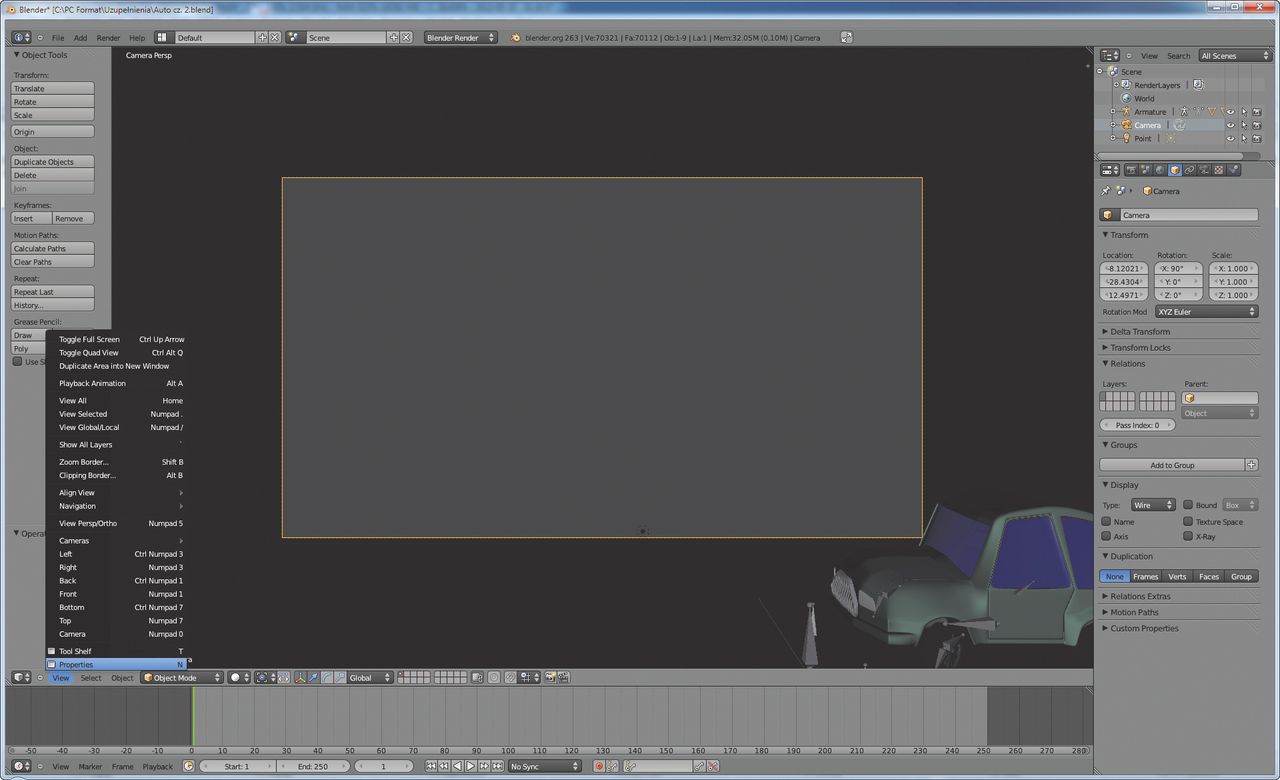Click the Camera object icon in outliner
Image resolution: width=1280 pixels, height=780 pixels.
coord(1126,125)
